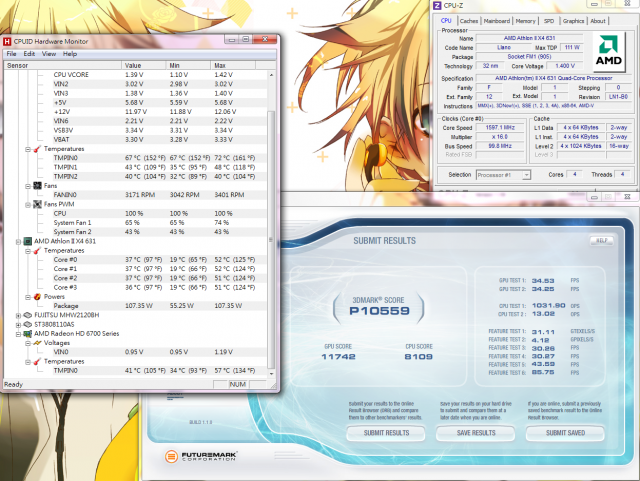Click the FUJITSU MHV2120BH drive icon
640x481 pixels.
point(27,315)
